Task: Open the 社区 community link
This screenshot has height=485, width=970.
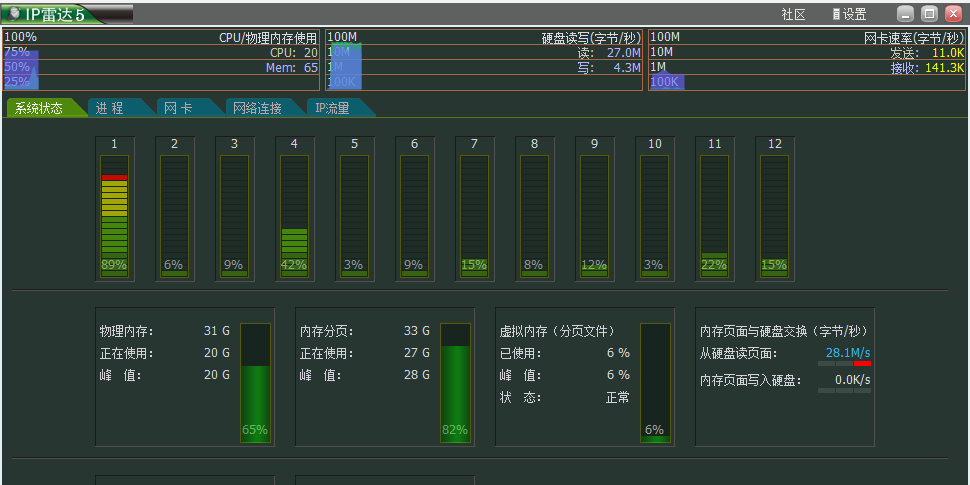Action: click(x=793, y=14)
